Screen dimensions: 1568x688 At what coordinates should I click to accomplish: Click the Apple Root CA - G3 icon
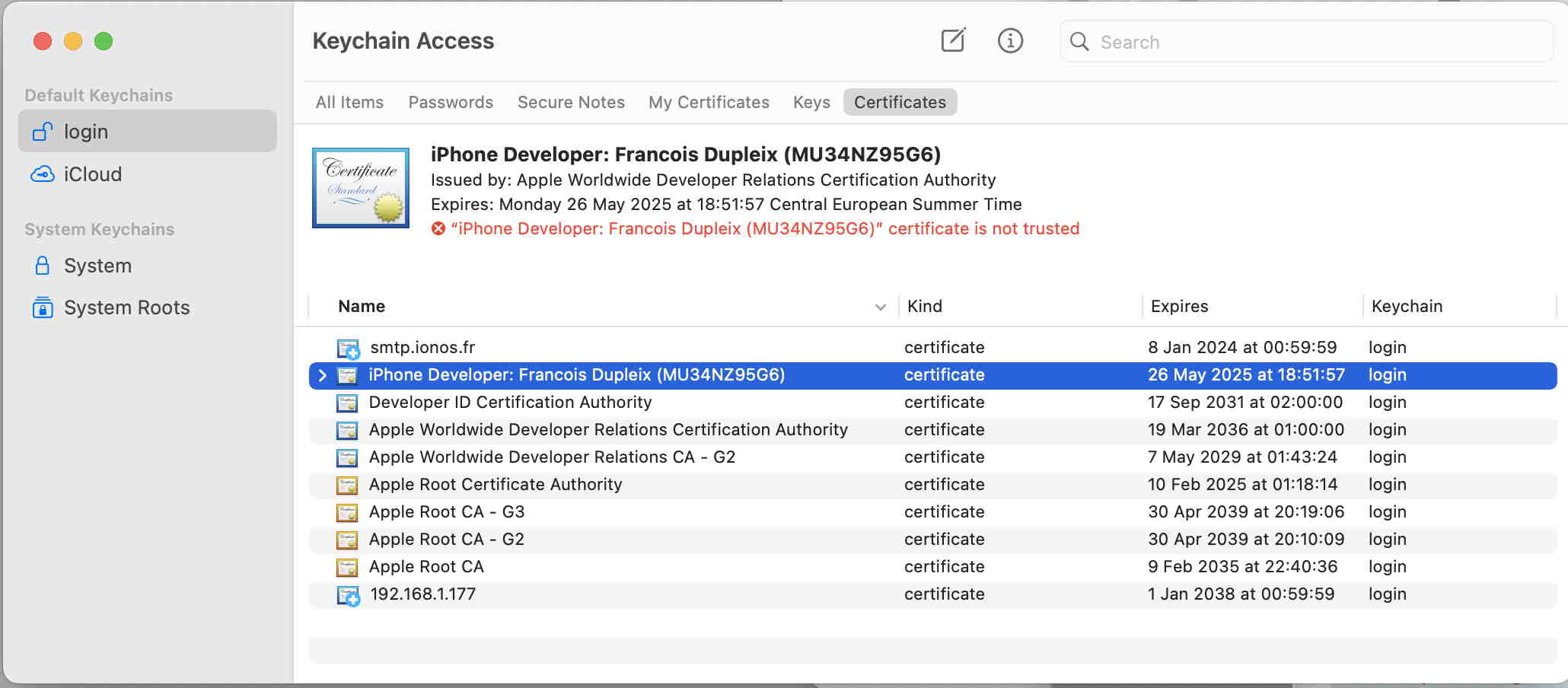(347, 512)
